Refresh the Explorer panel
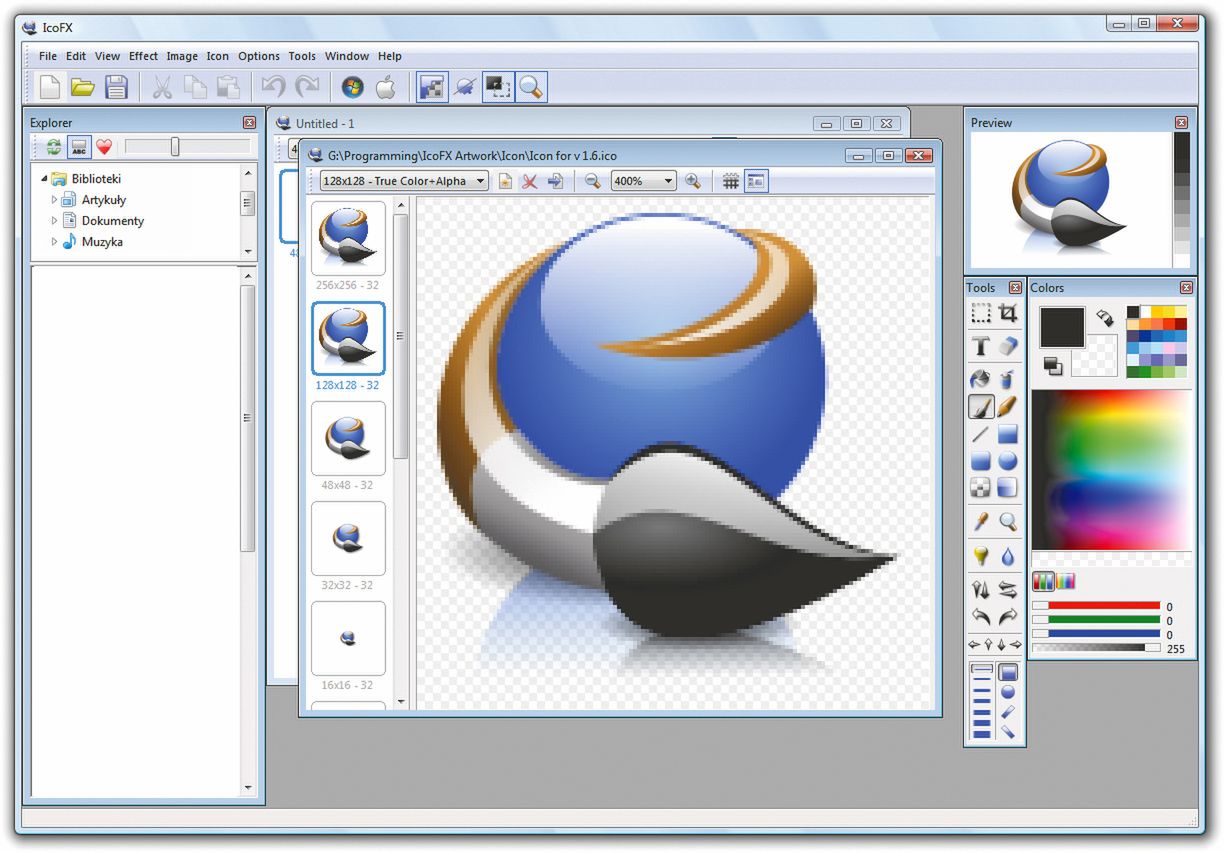Screen dimensions: 1224x853 (x=53, y=147)
